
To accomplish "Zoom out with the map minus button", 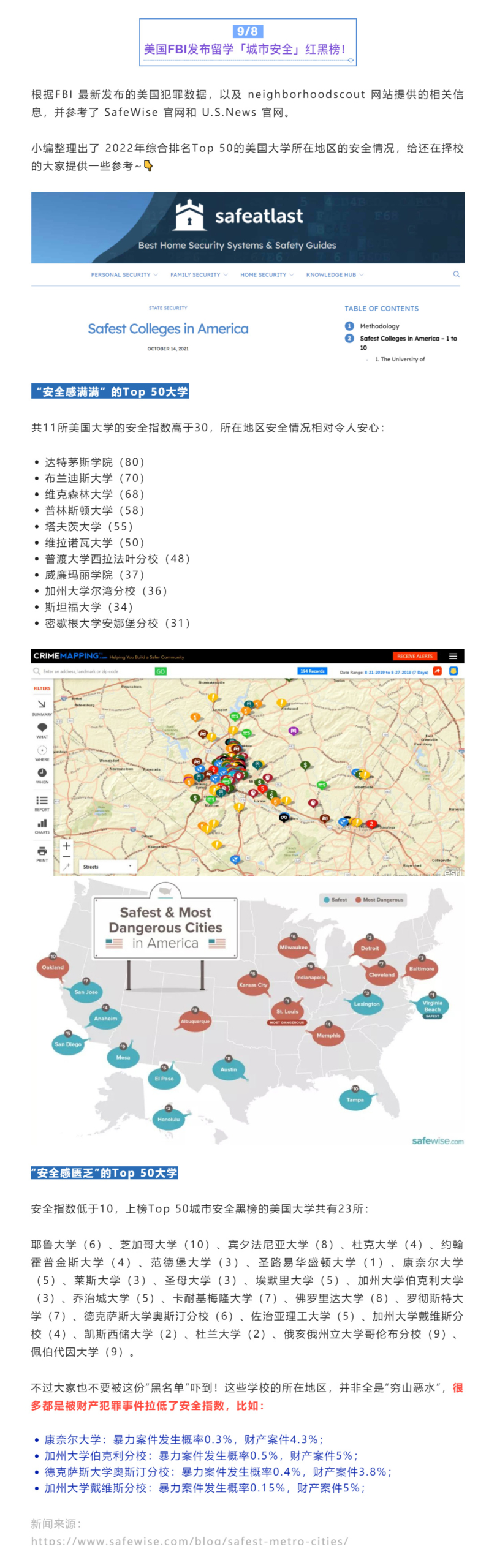I will click(66, 856).
